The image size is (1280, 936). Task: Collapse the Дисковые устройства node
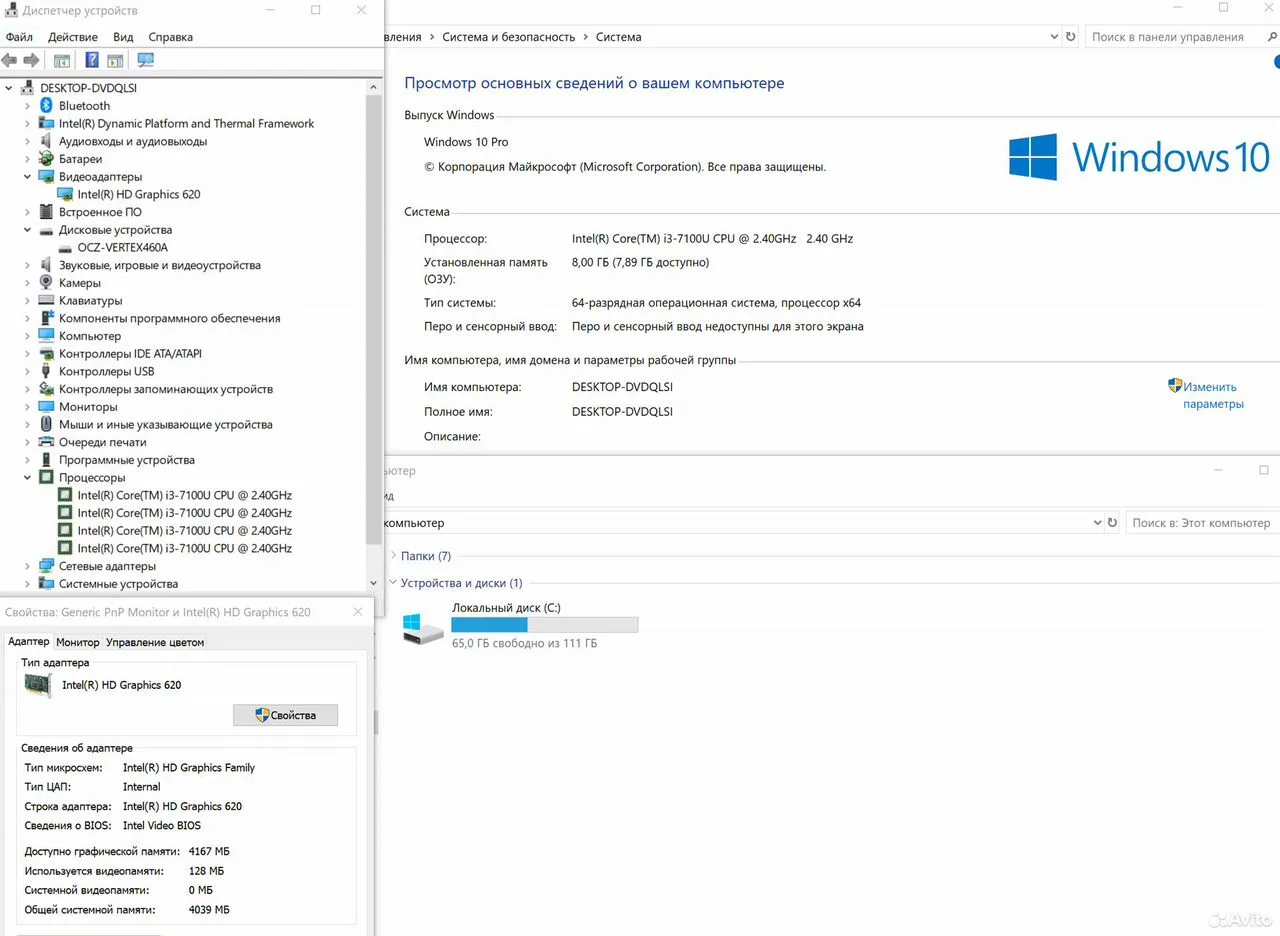[28, 230]
